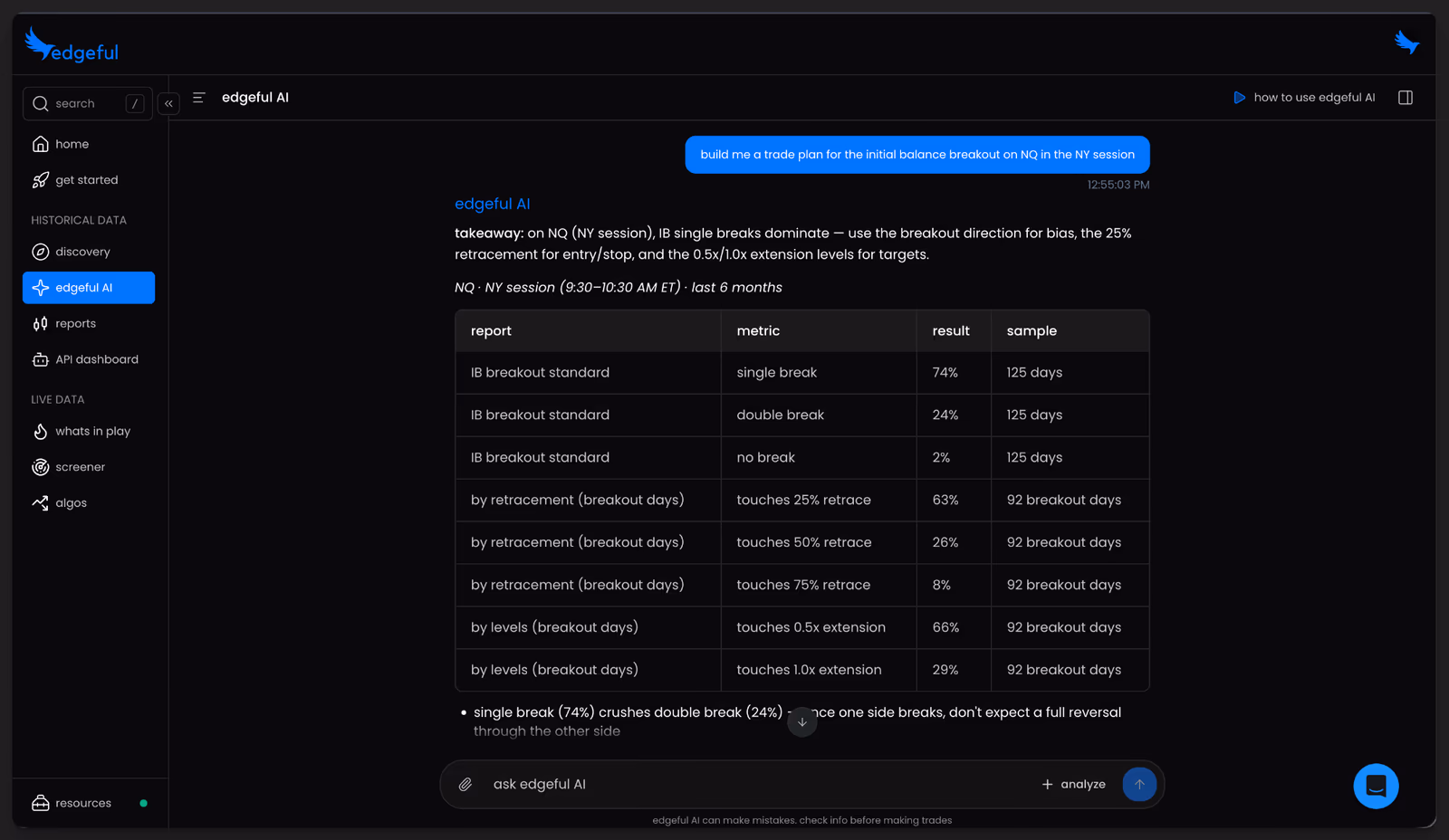Viewport: 1449px width, 840px height.
Task: Click the paperclip attach file icon
Action: pyautogui.click(x=465, y=785)
